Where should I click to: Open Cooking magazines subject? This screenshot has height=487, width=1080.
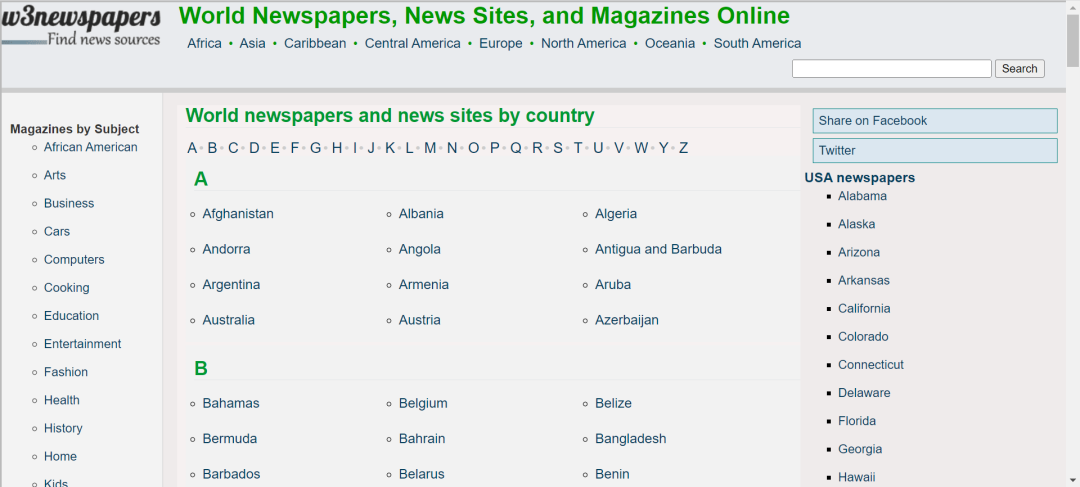tap(67, 288)
